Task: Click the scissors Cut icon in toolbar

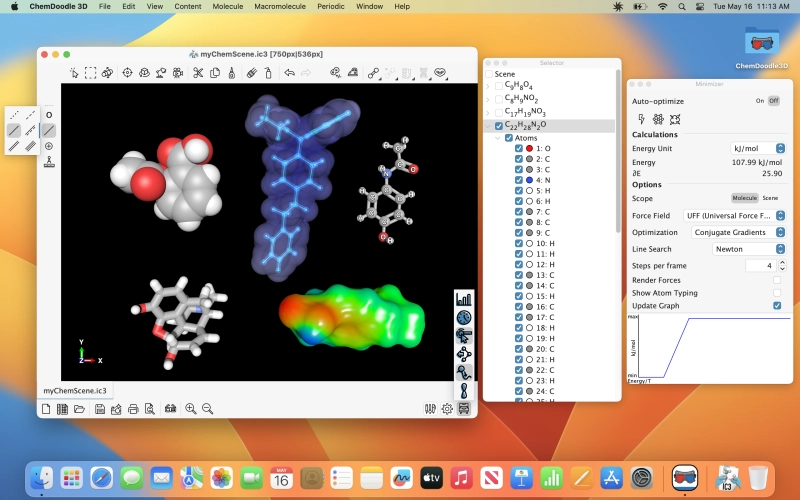Action: (x=198, y=72)
